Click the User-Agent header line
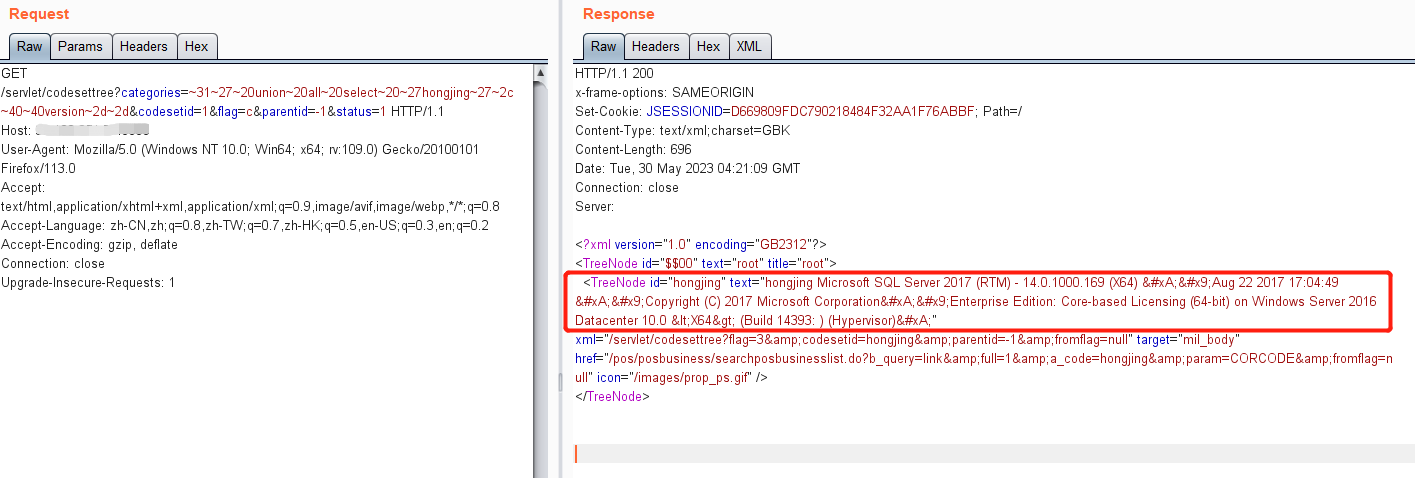This screenshot has height=478, width=1415. tap(240, 150)
